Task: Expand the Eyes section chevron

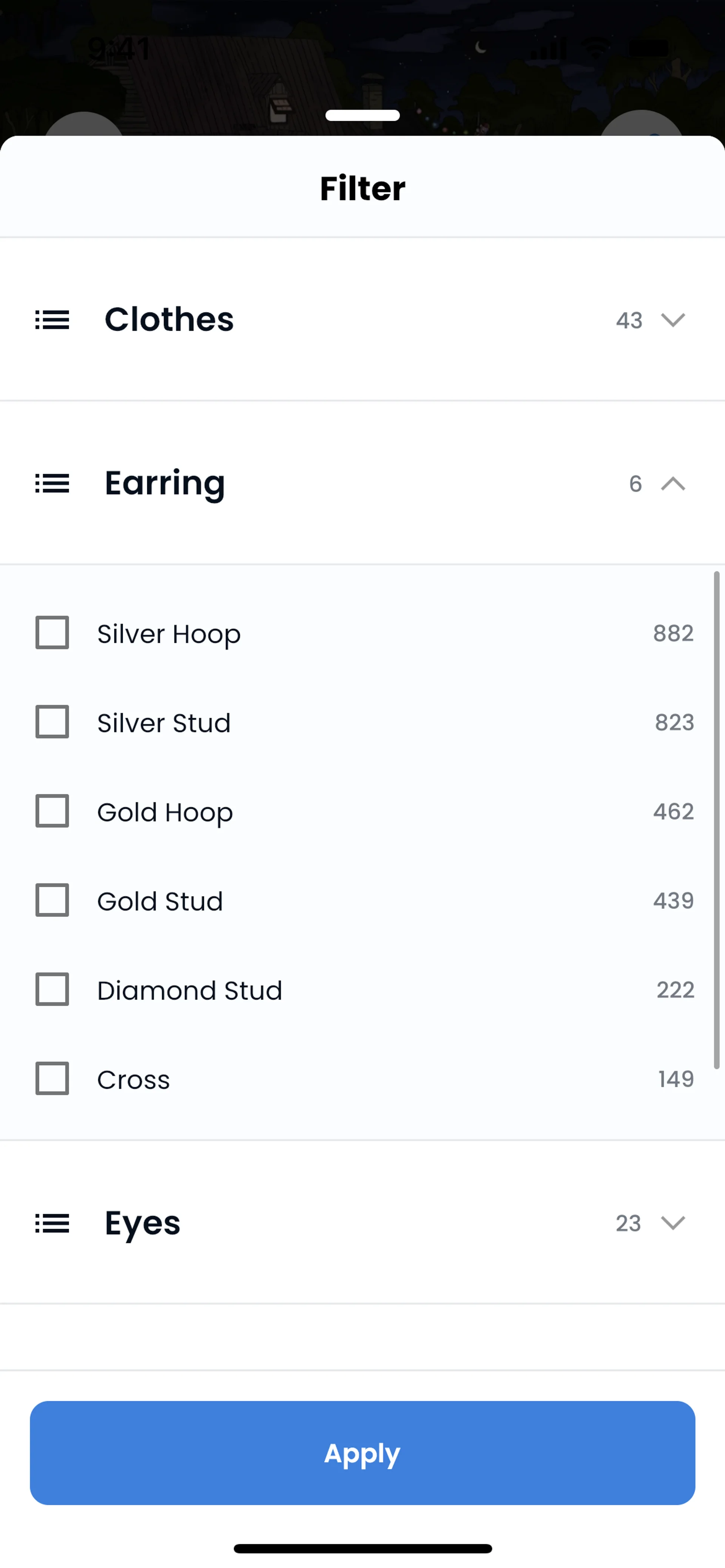Action: pyautogui.click(x=673, y=1223)
